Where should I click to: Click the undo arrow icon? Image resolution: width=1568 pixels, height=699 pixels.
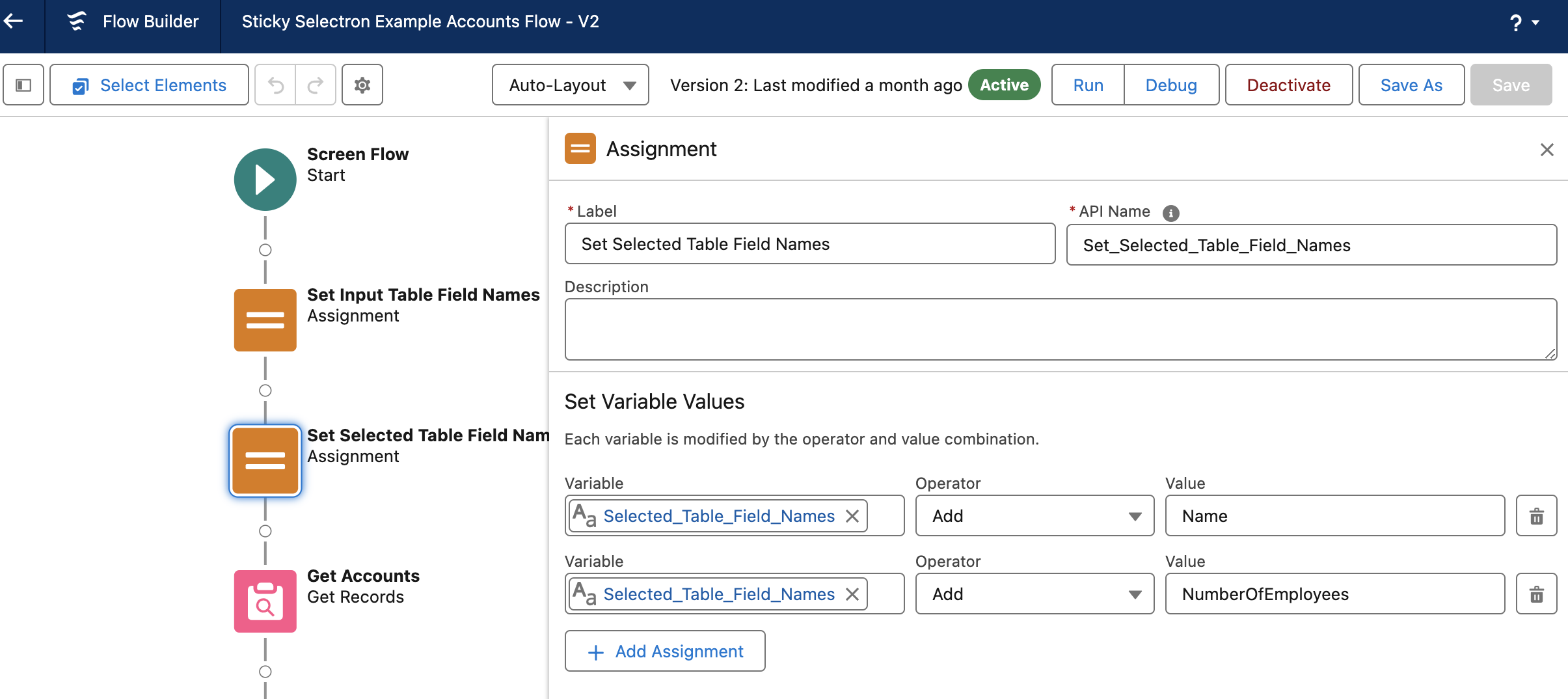pyautogui.click(x=276, y=85)
